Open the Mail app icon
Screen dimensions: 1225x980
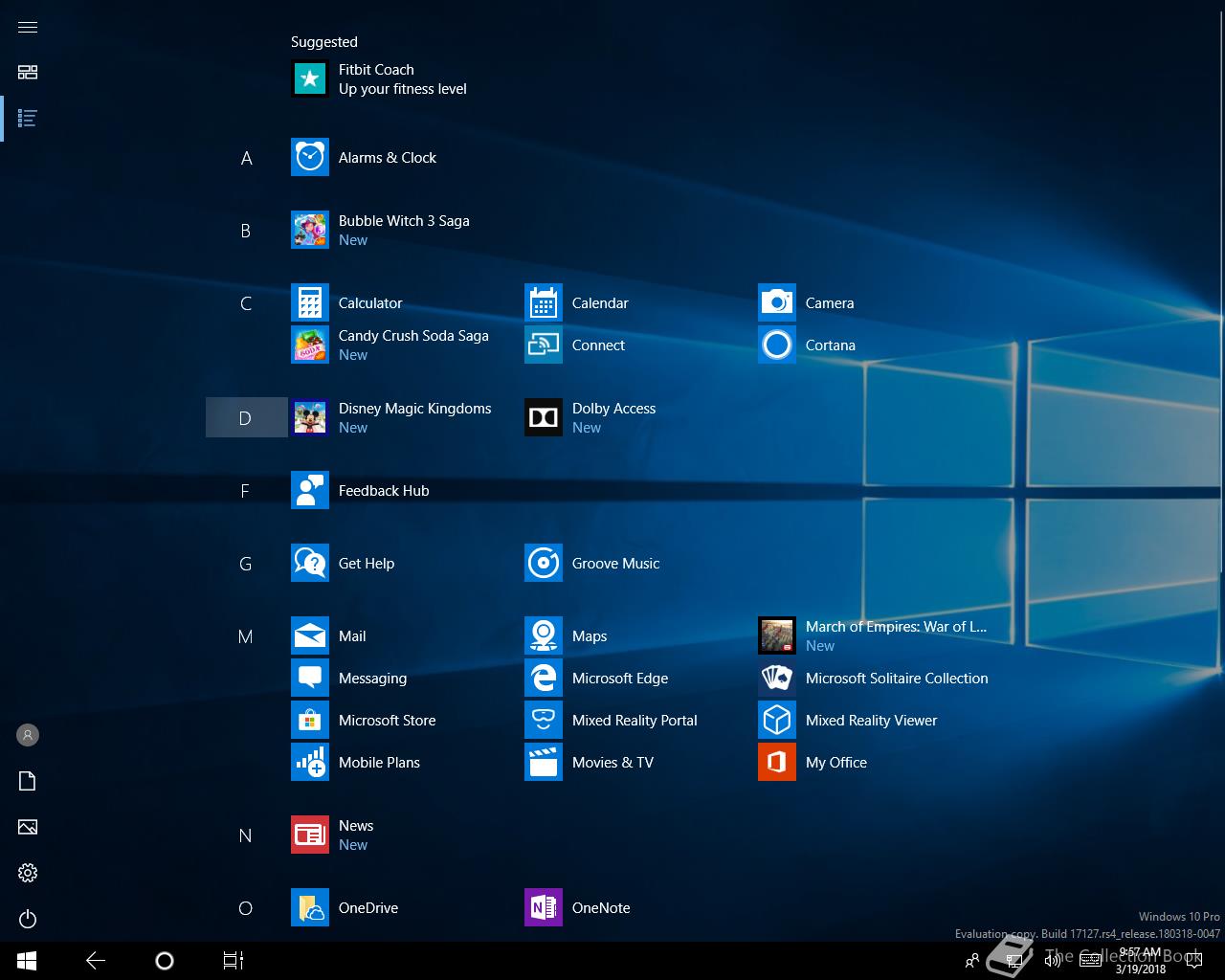310,635
